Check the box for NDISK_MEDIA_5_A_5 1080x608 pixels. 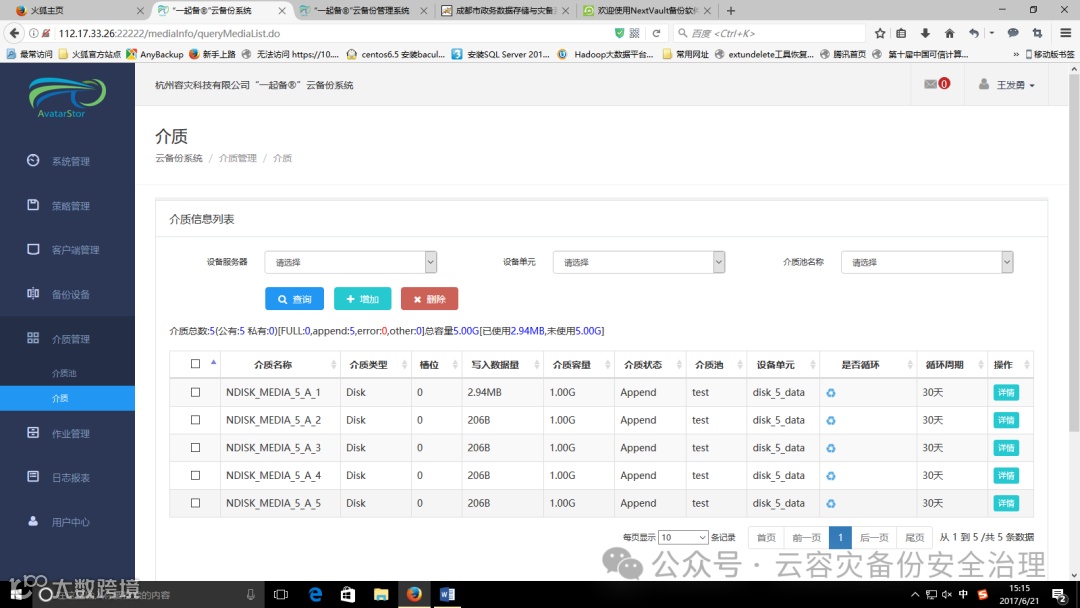pyautogui.click(x=196, y=503)
